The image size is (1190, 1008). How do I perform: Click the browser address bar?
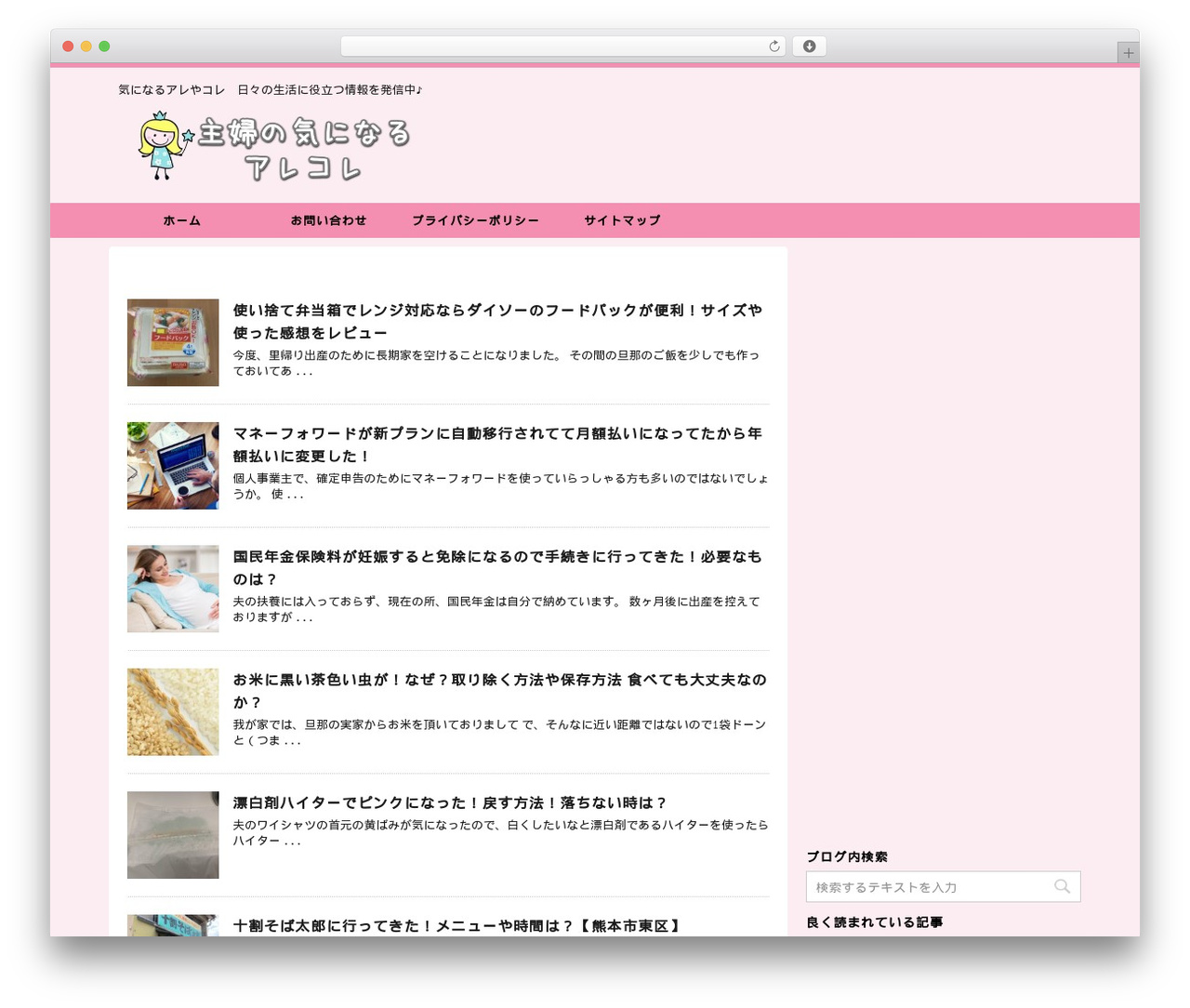[x=563, y=46]
